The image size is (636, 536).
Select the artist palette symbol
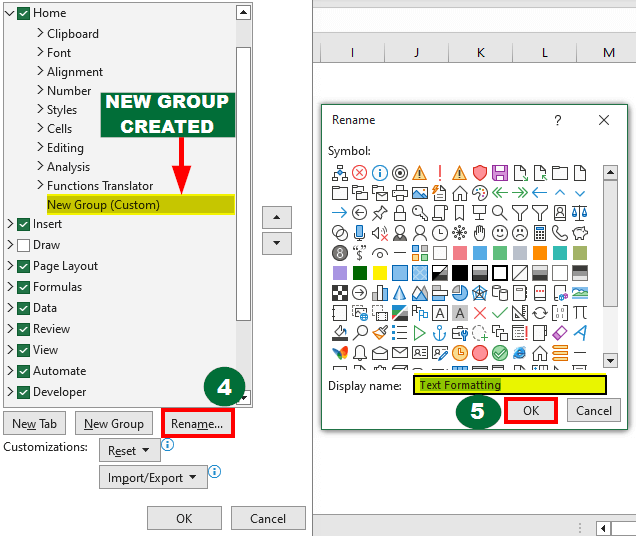(x=480, y=193)
